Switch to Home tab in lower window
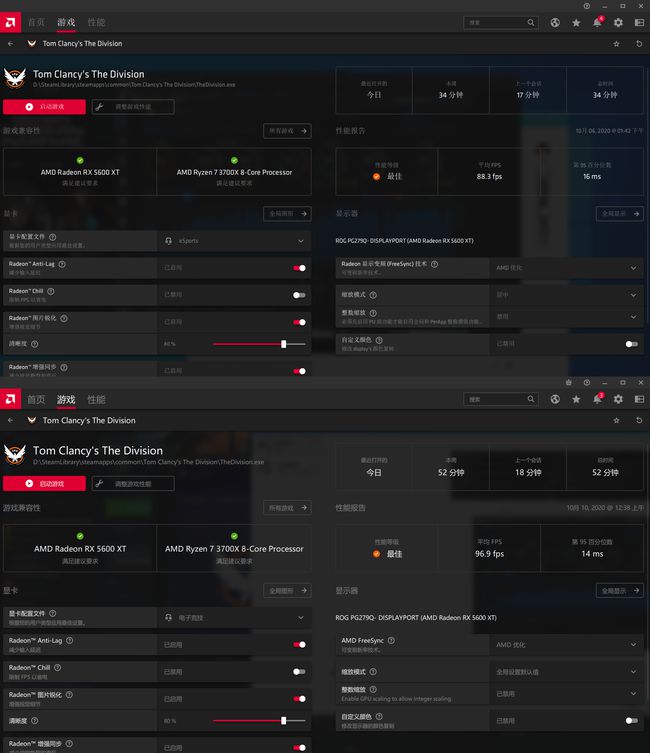The width and height of the screenshot is (650, 753). tap(36, 399)
